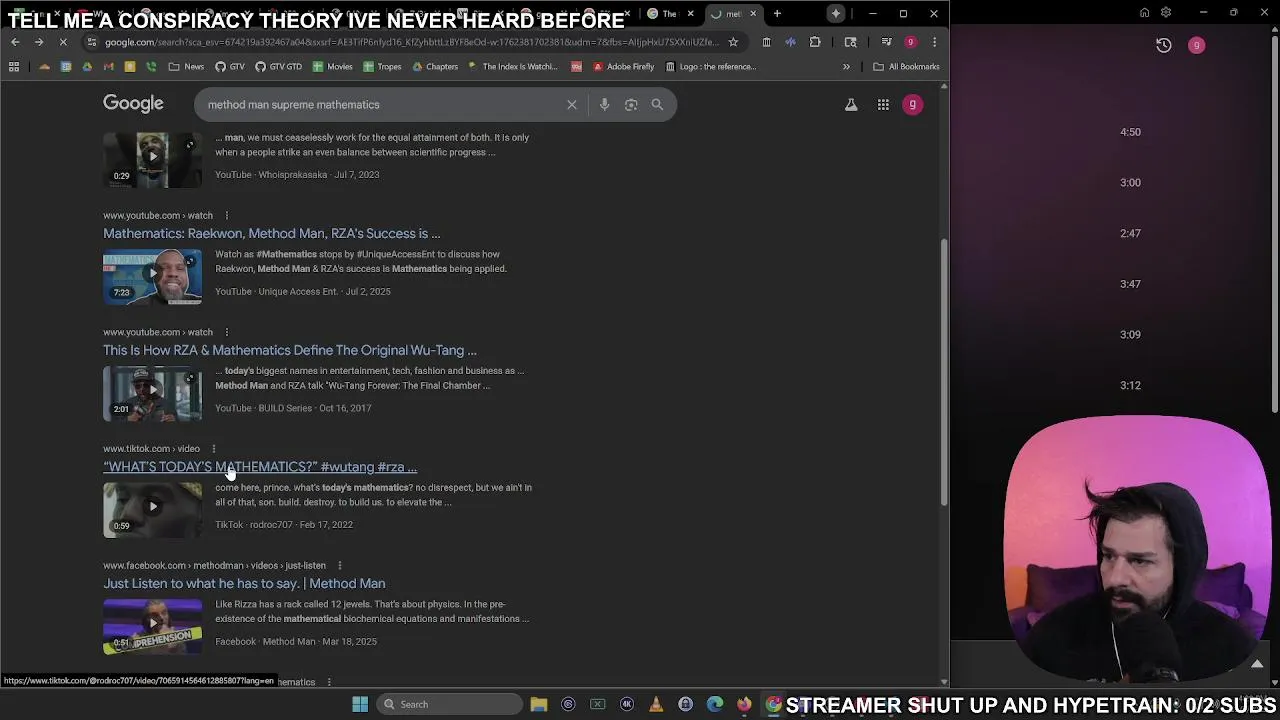Open Chrome three-dot menu
Screen dimensions: 1280x720
[x=934, y=42]
